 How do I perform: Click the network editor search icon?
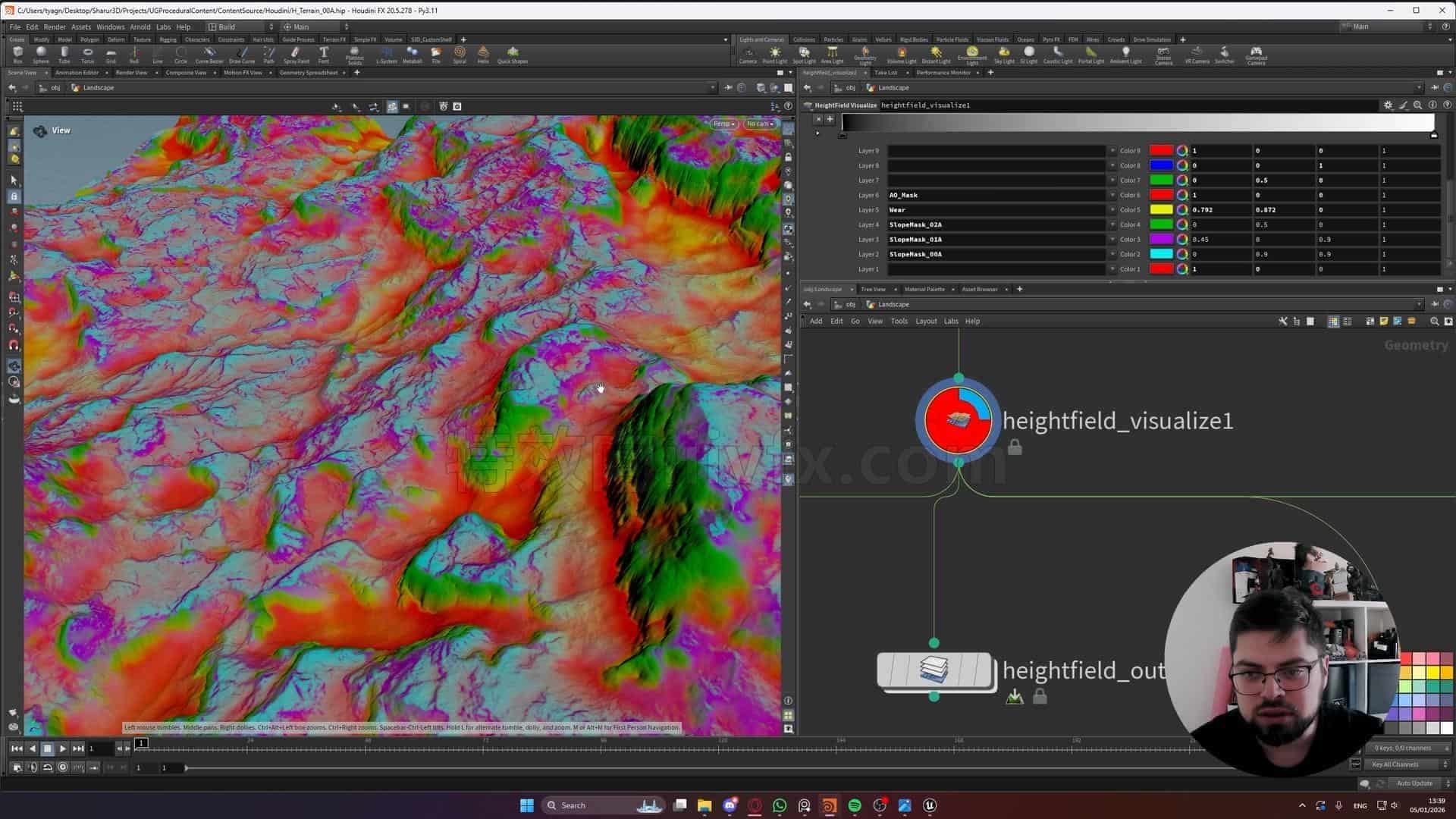tap(1434, 322)
